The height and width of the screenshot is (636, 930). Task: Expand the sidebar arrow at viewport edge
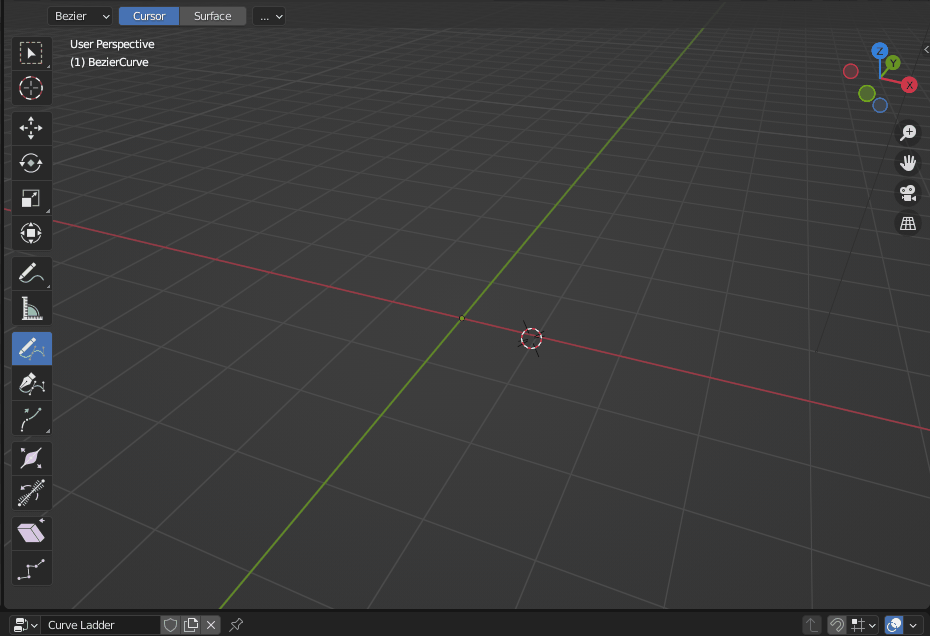[926, 49]
